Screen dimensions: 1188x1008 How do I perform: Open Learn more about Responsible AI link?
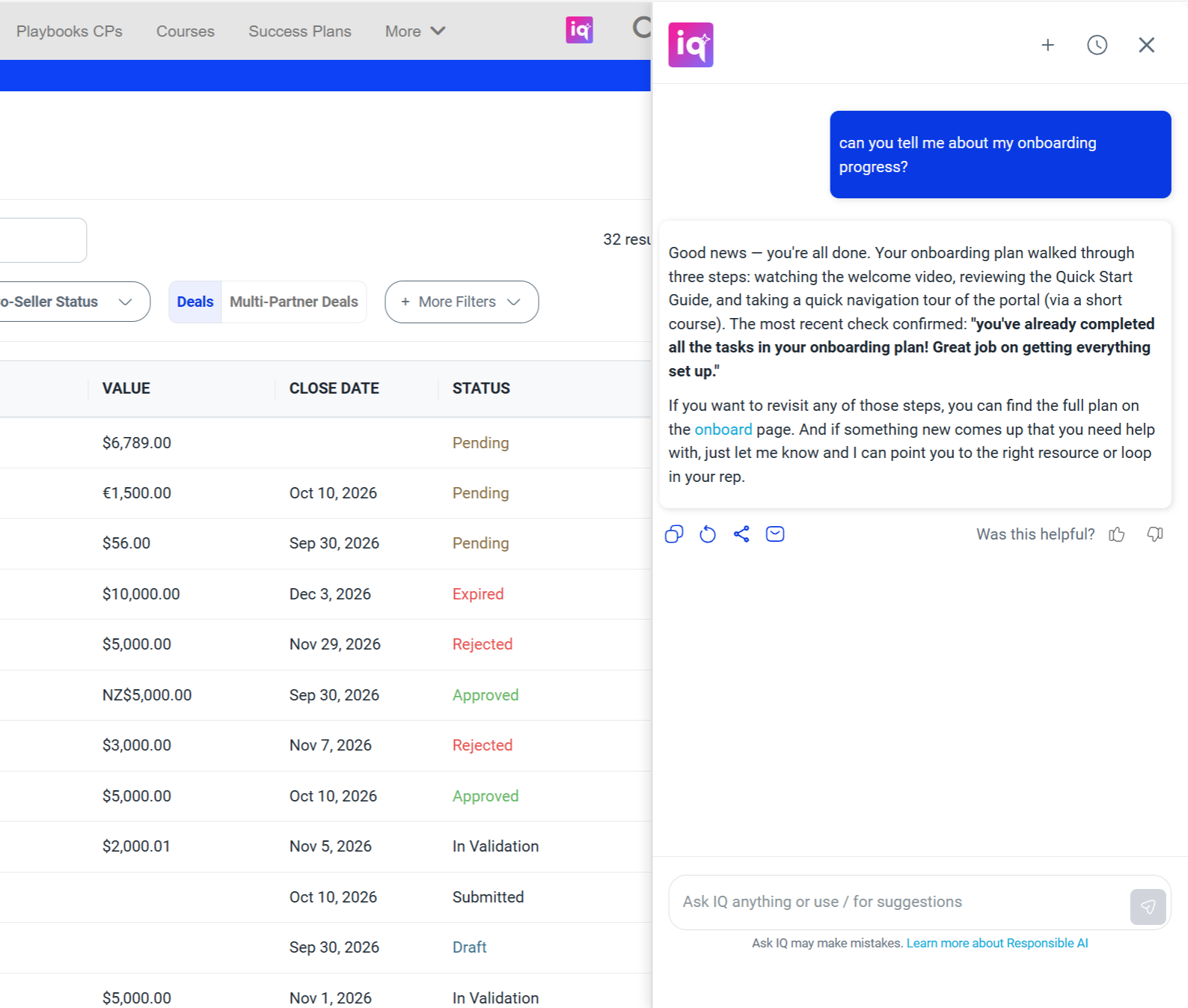point(997,943)
